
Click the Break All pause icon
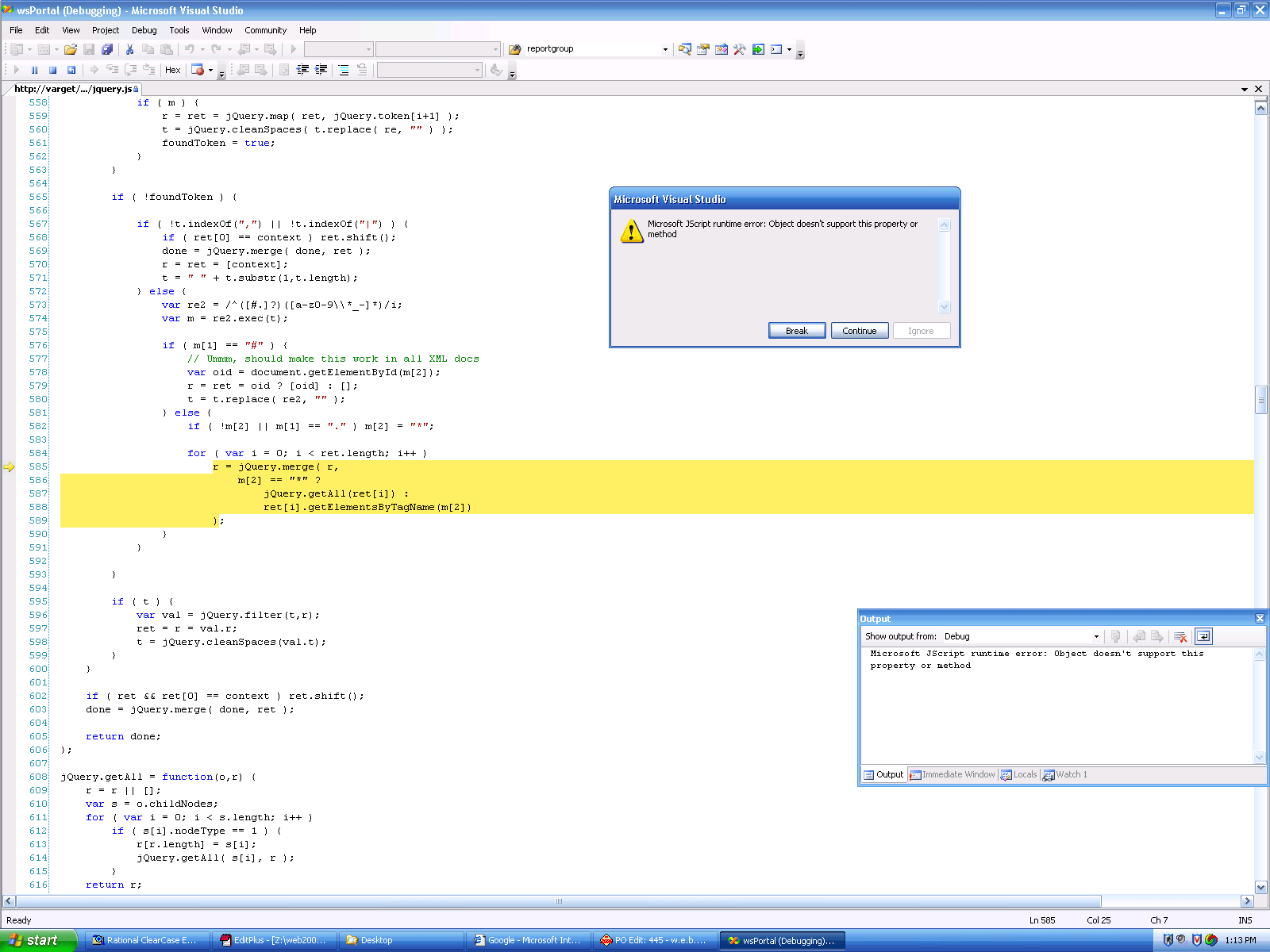(34, 70)
